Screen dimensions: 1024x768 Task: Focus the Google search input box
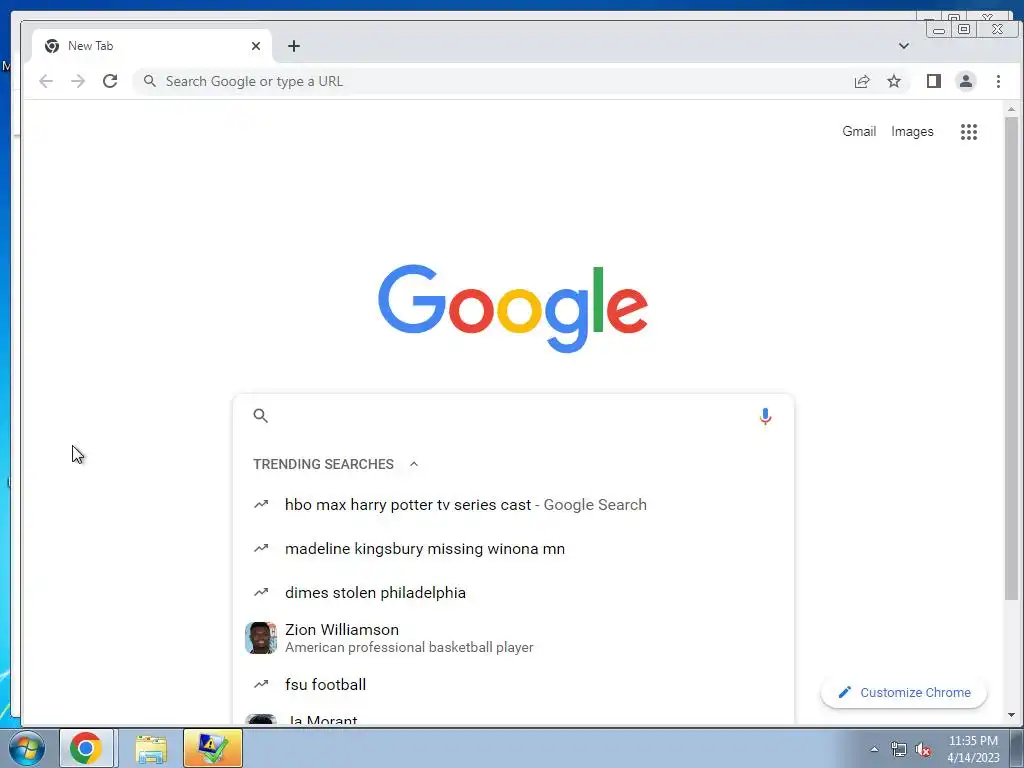513,416
